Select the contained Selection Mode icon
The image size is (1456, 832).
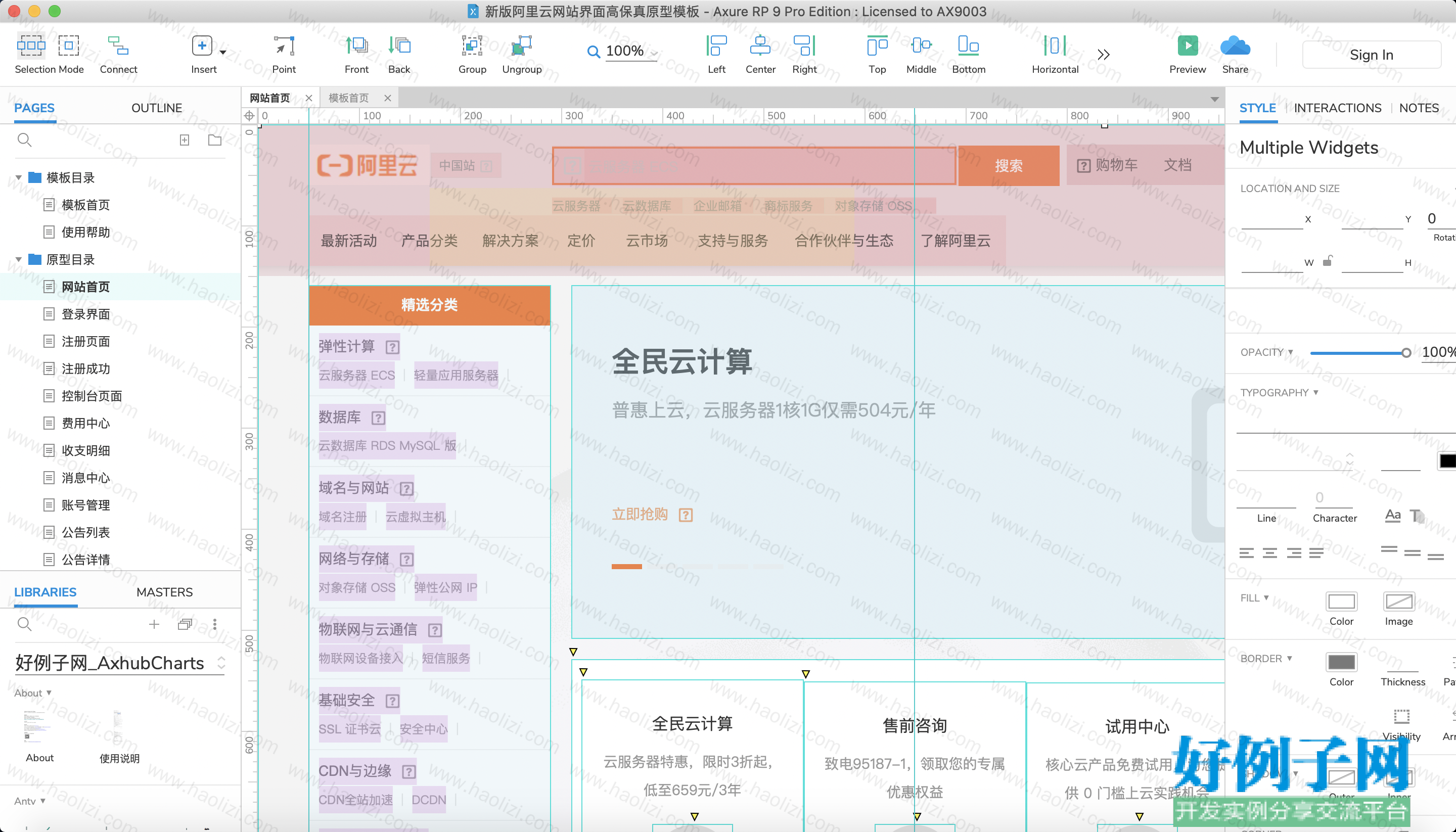pos(69,45)
